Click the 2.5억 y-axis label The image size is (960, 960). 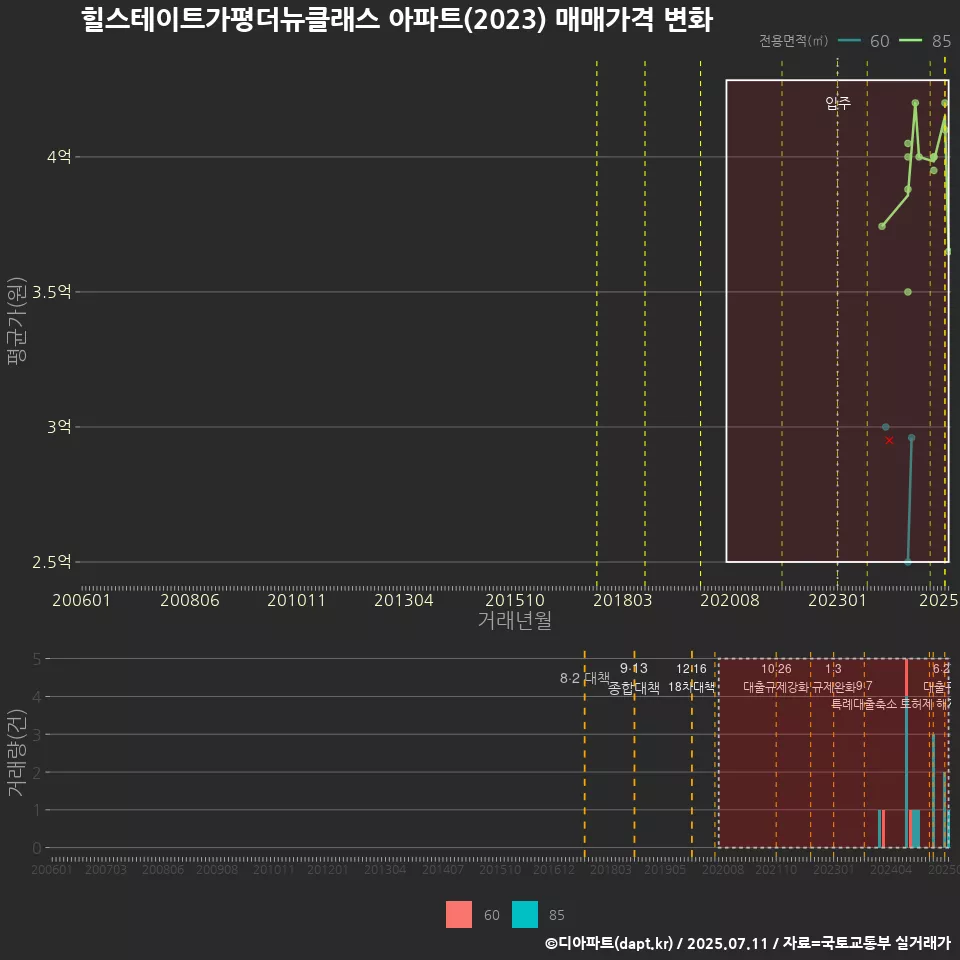click(51, 562)
